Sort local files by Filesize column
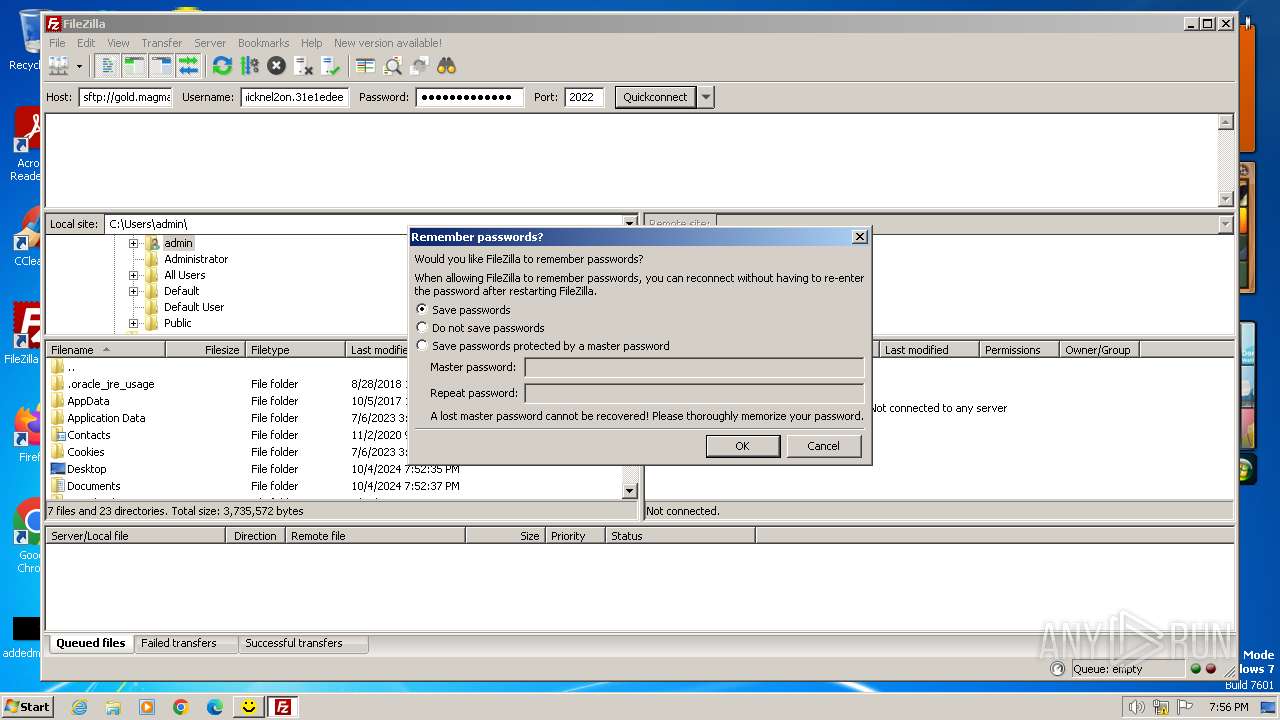 coord(205,350)
